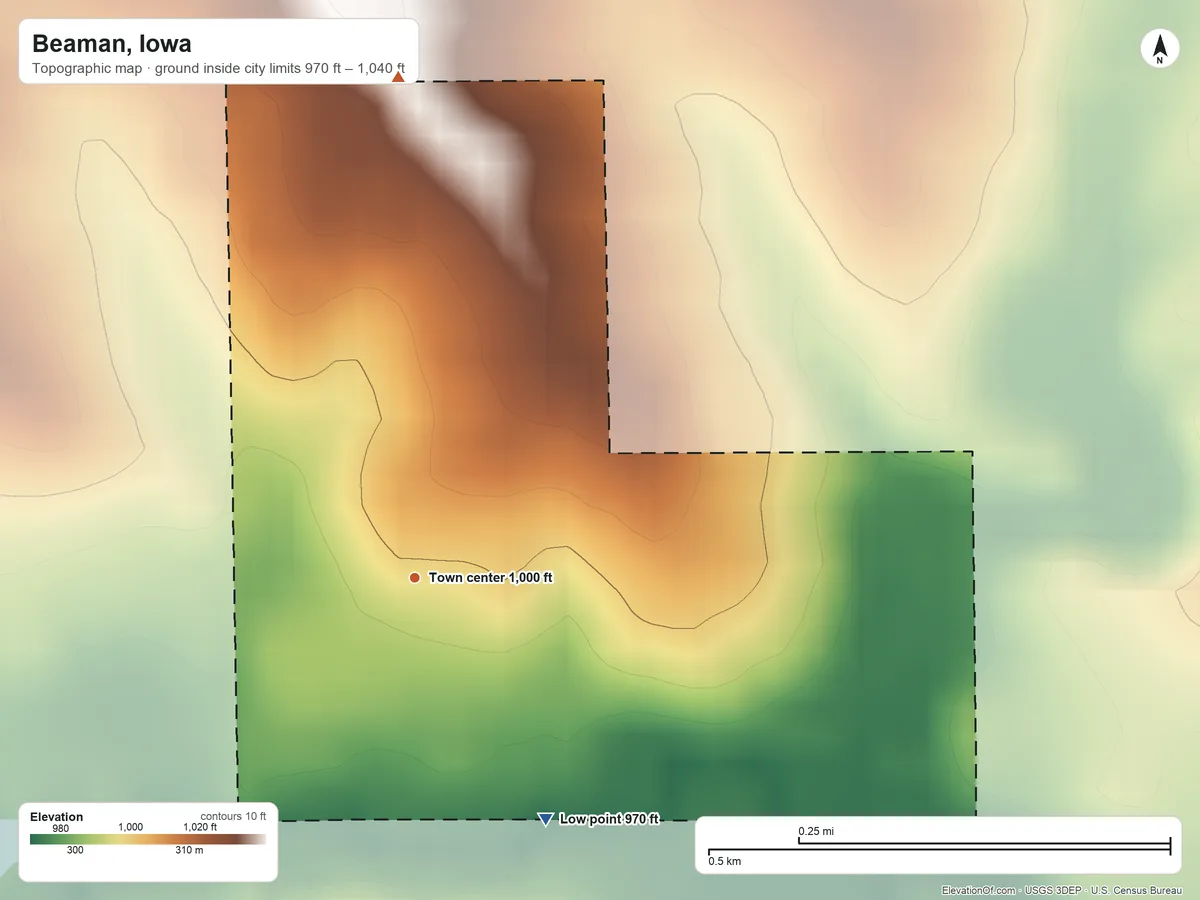The image size is (1200, 900).
Task: Click the topographic map subtitle with elevation range
Action: point(218,70)
